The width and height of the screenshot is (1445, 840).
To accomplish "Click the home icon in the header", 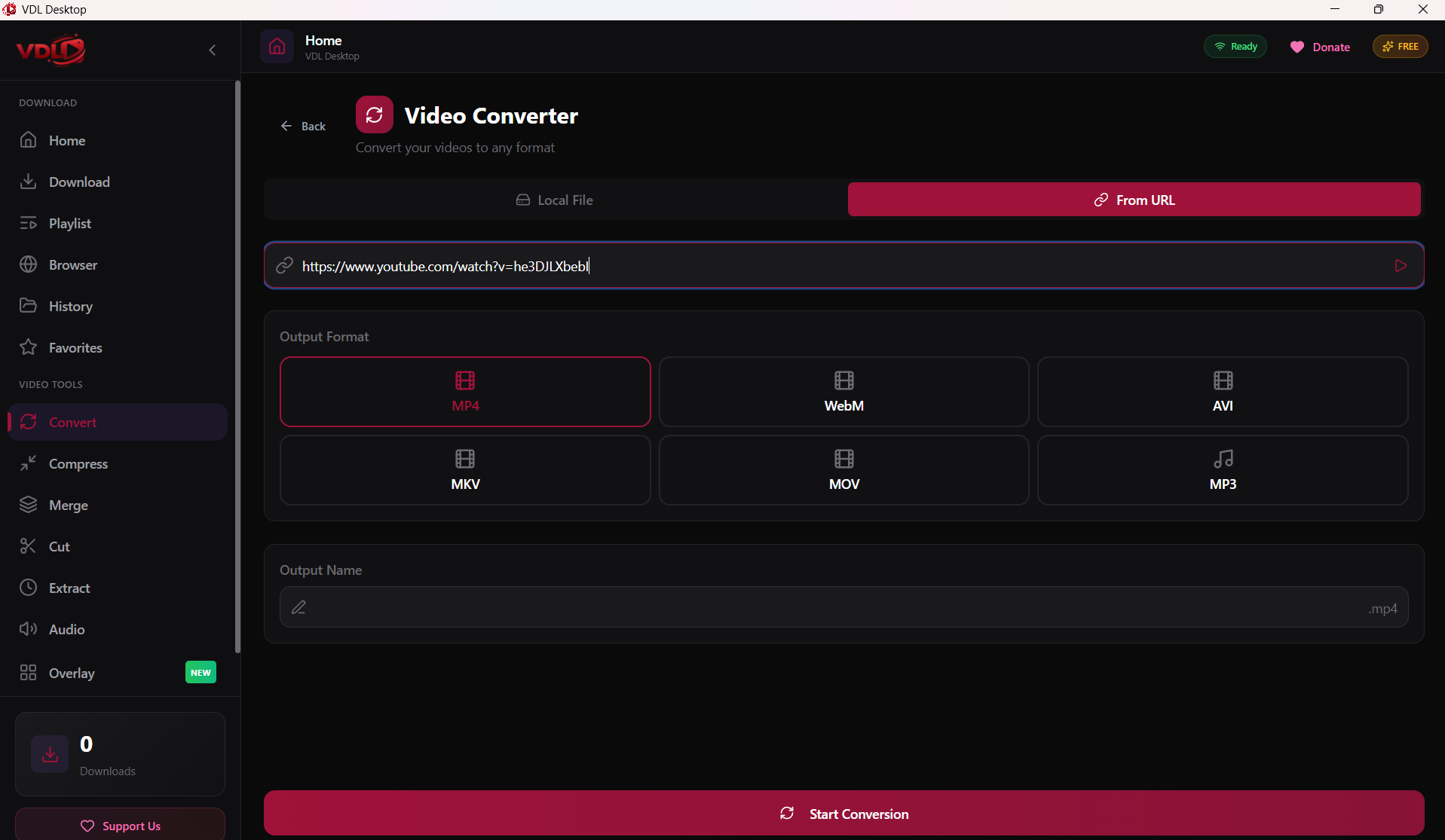I will (x=277, y=47).
